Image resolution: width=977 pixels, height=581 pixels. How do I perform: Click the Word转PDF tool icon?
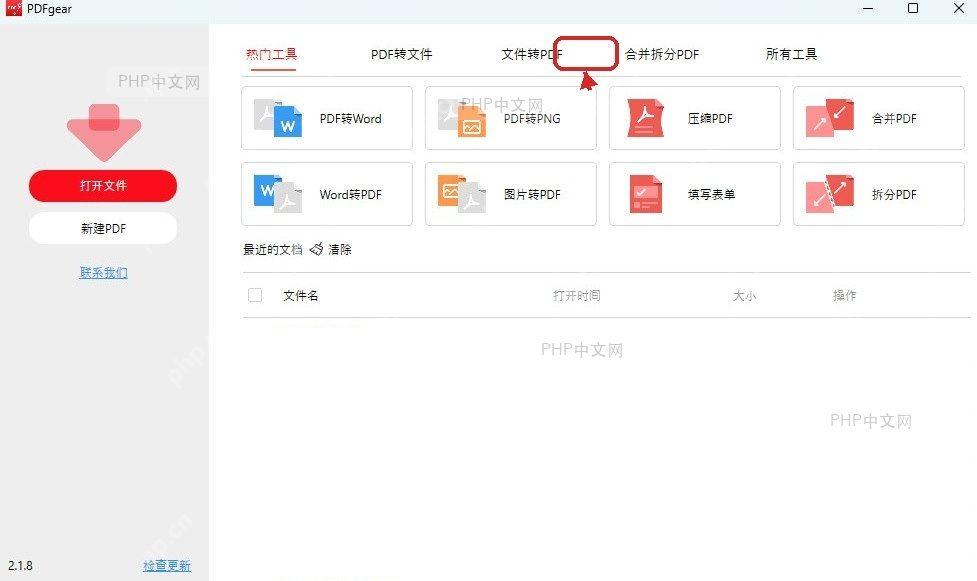(278, 194)
